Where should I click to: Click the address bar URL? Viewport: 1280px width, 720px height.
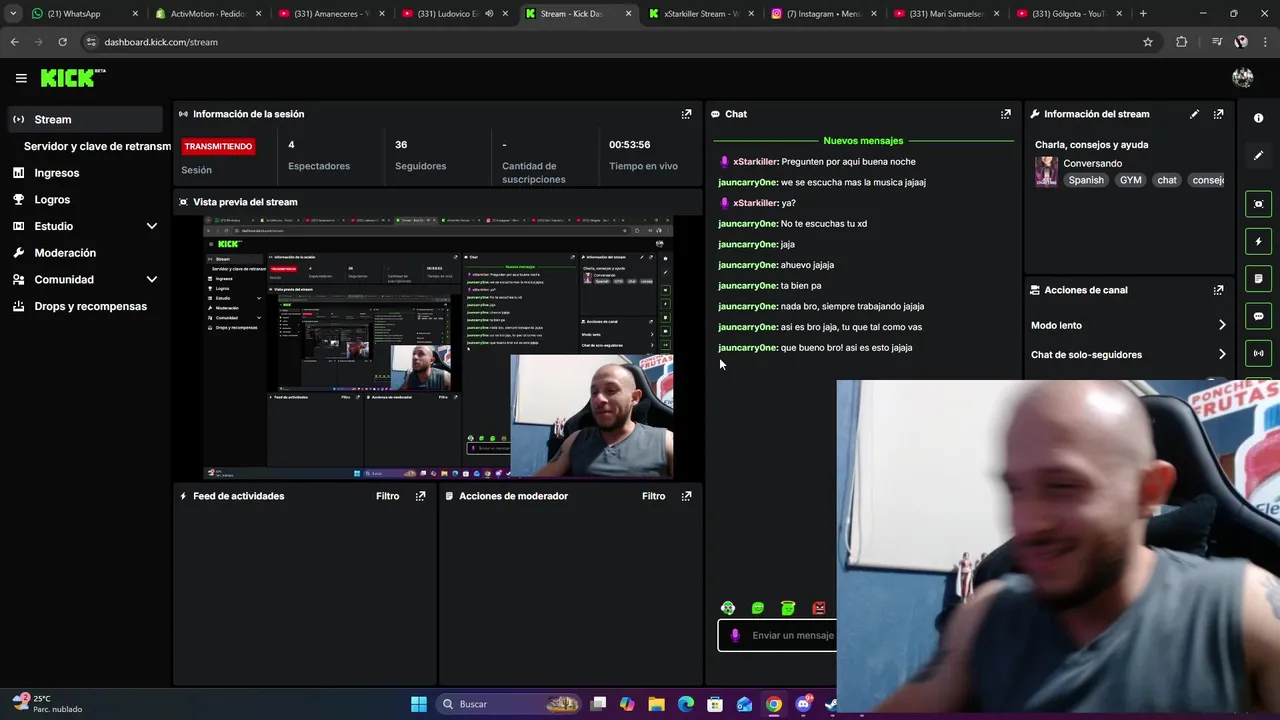[161, 42]
